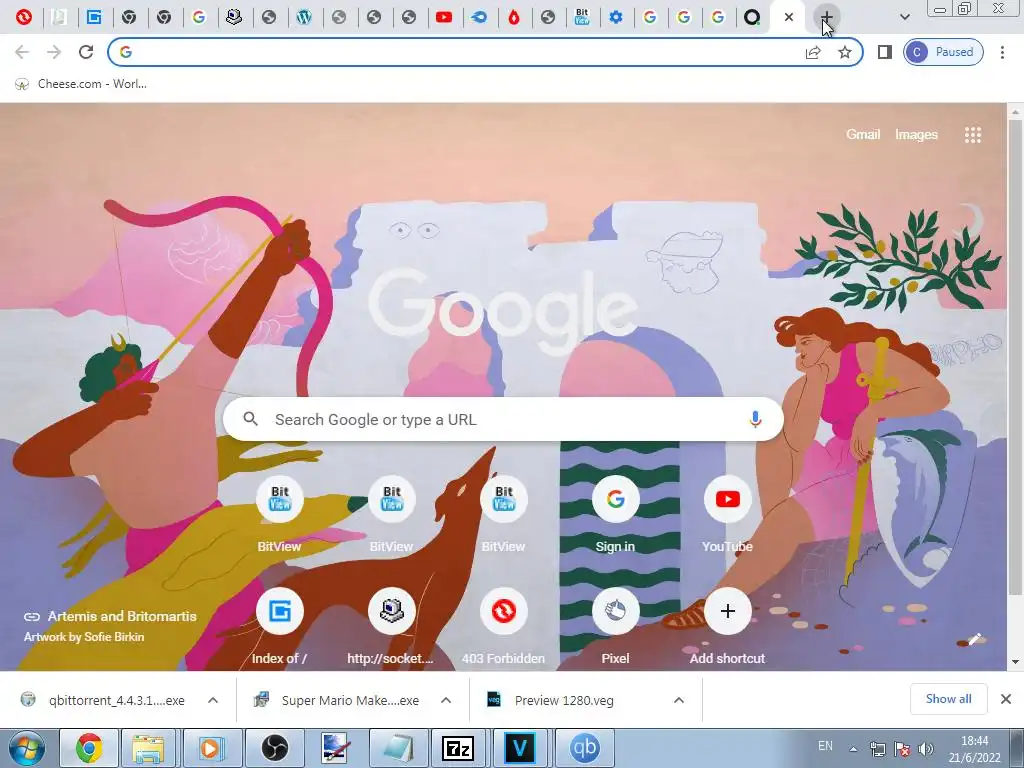This screenshot has width=1024, height=768.
Task: Open Windows Media Player taskbar icon
Action: 212,748
